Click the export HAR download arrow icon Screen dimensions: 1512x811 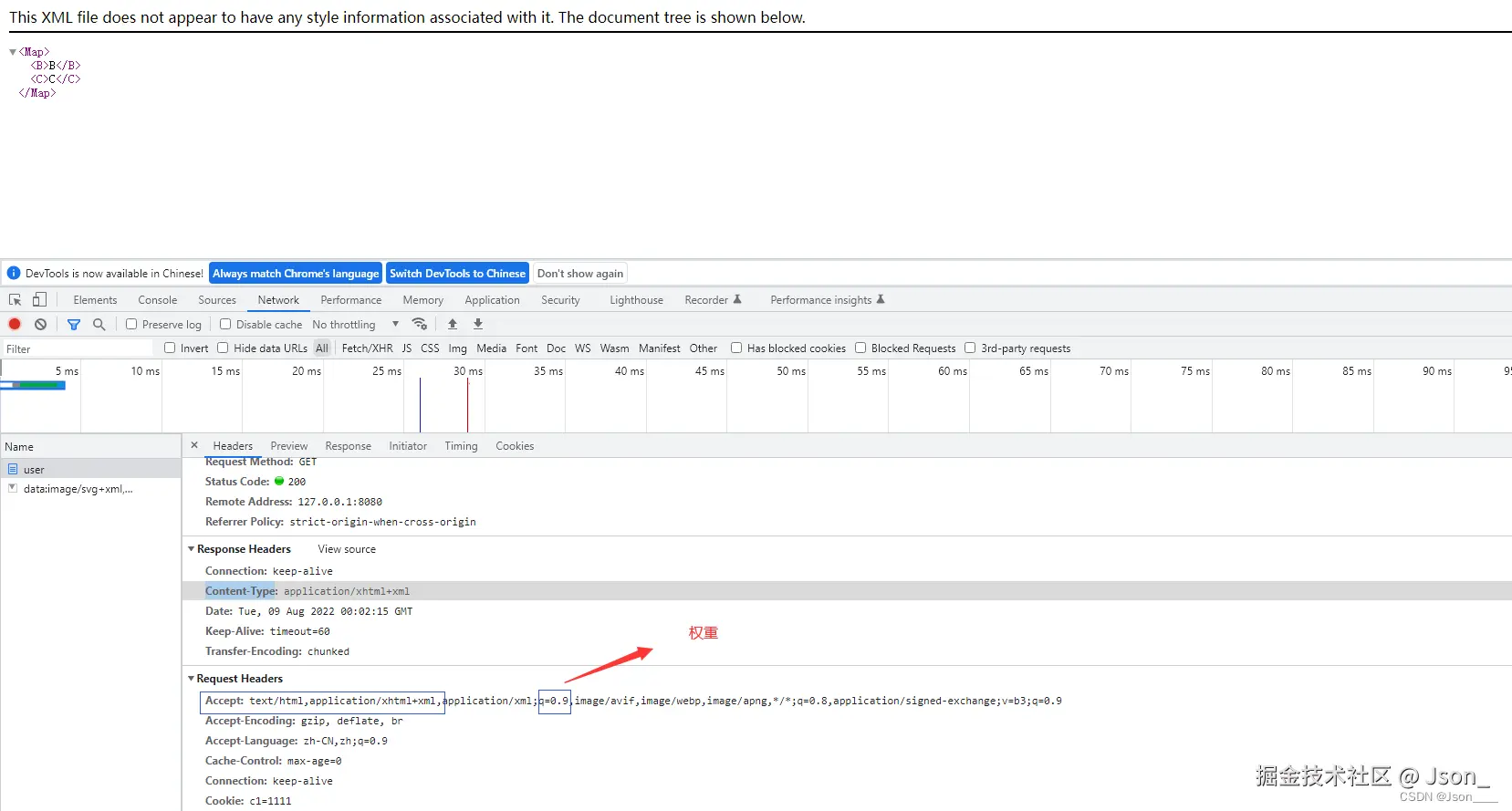click(478, 324)
